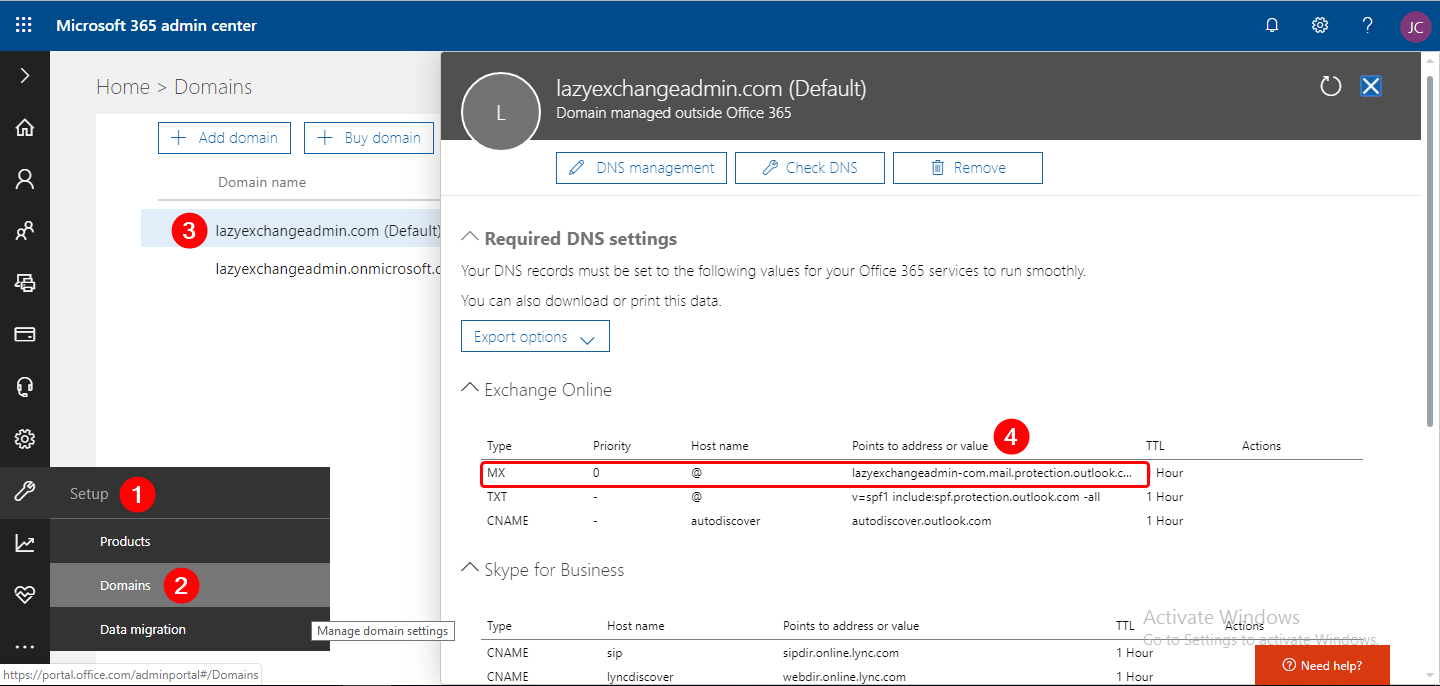
Task: Click the lyncdiscover host name cell
Action: (640, 676)
